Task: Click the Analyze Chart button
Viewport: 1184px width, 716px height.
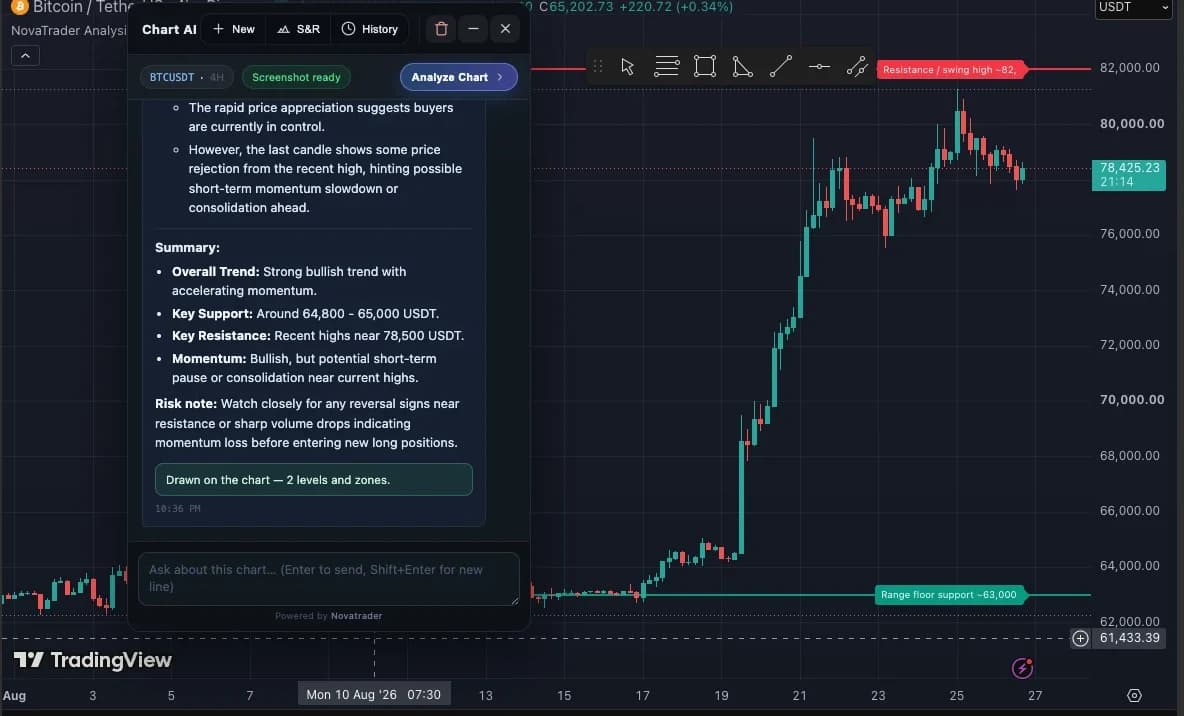Action: point(458,77)
